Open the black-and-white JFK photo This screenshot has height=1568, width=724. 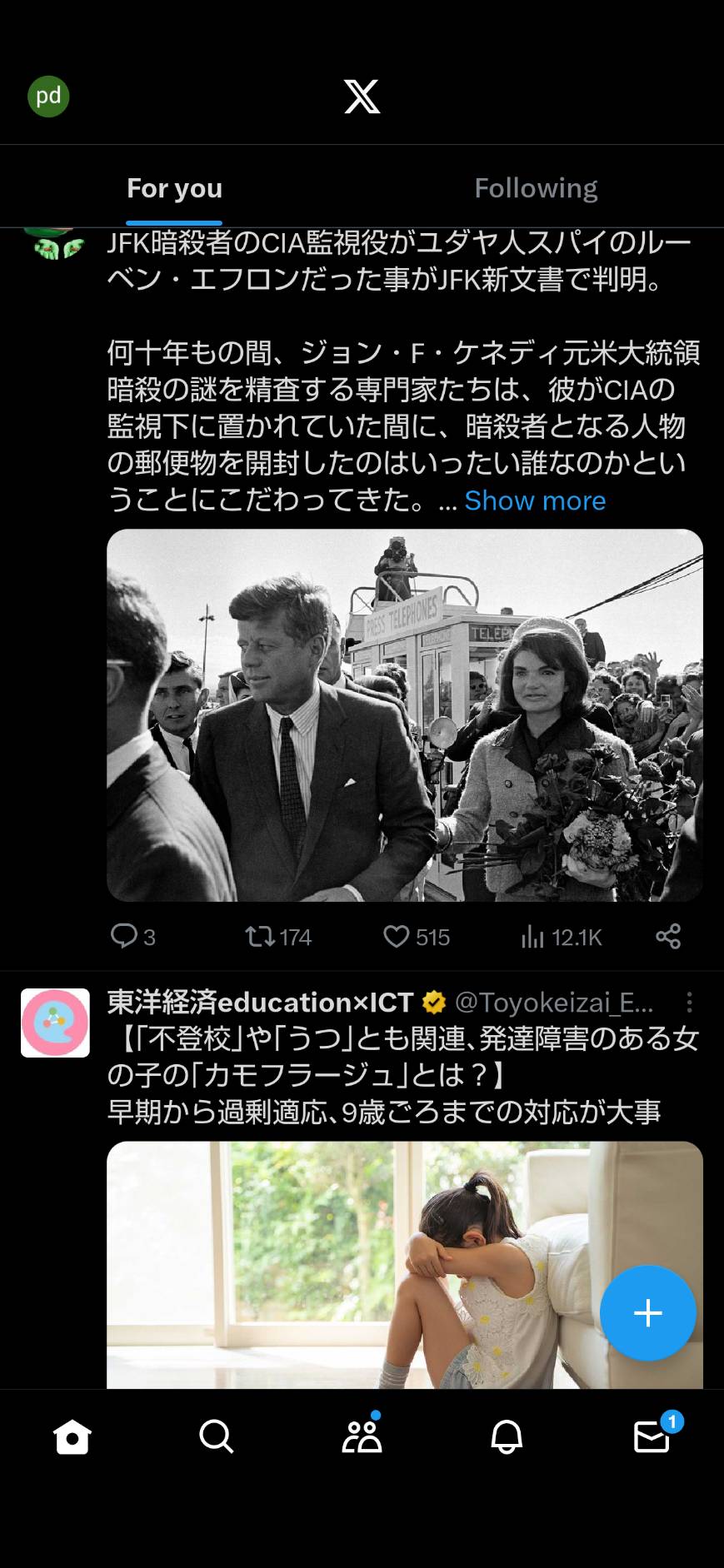[x=405, y=715]
